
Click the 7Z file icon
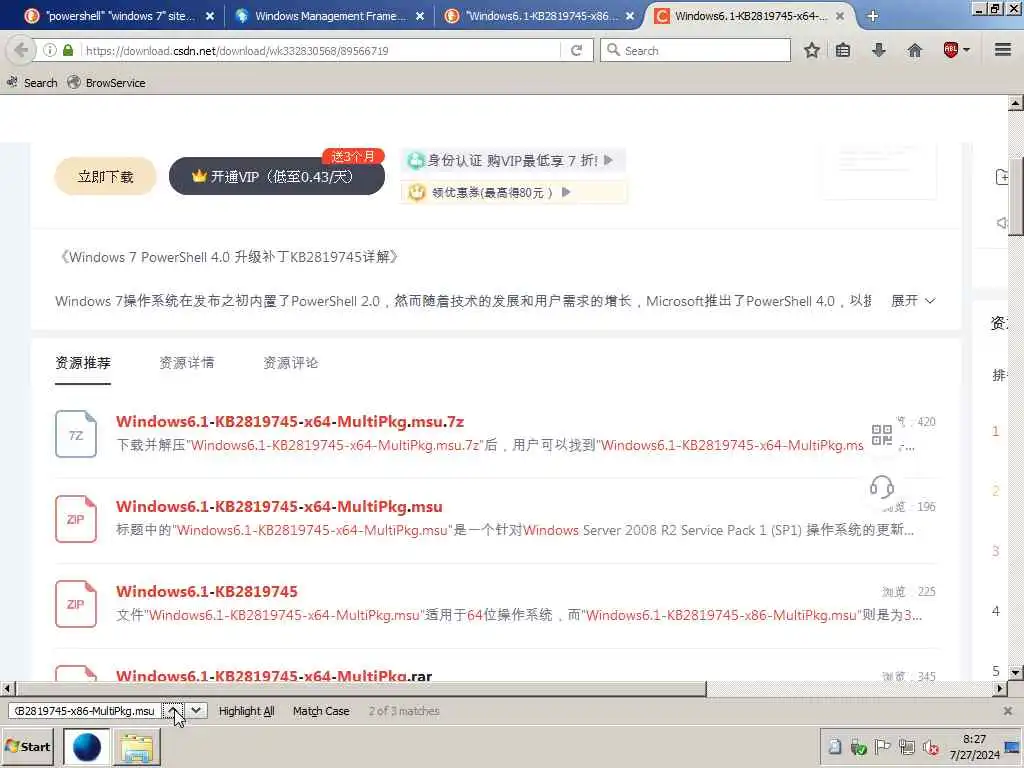pos(76,434)
